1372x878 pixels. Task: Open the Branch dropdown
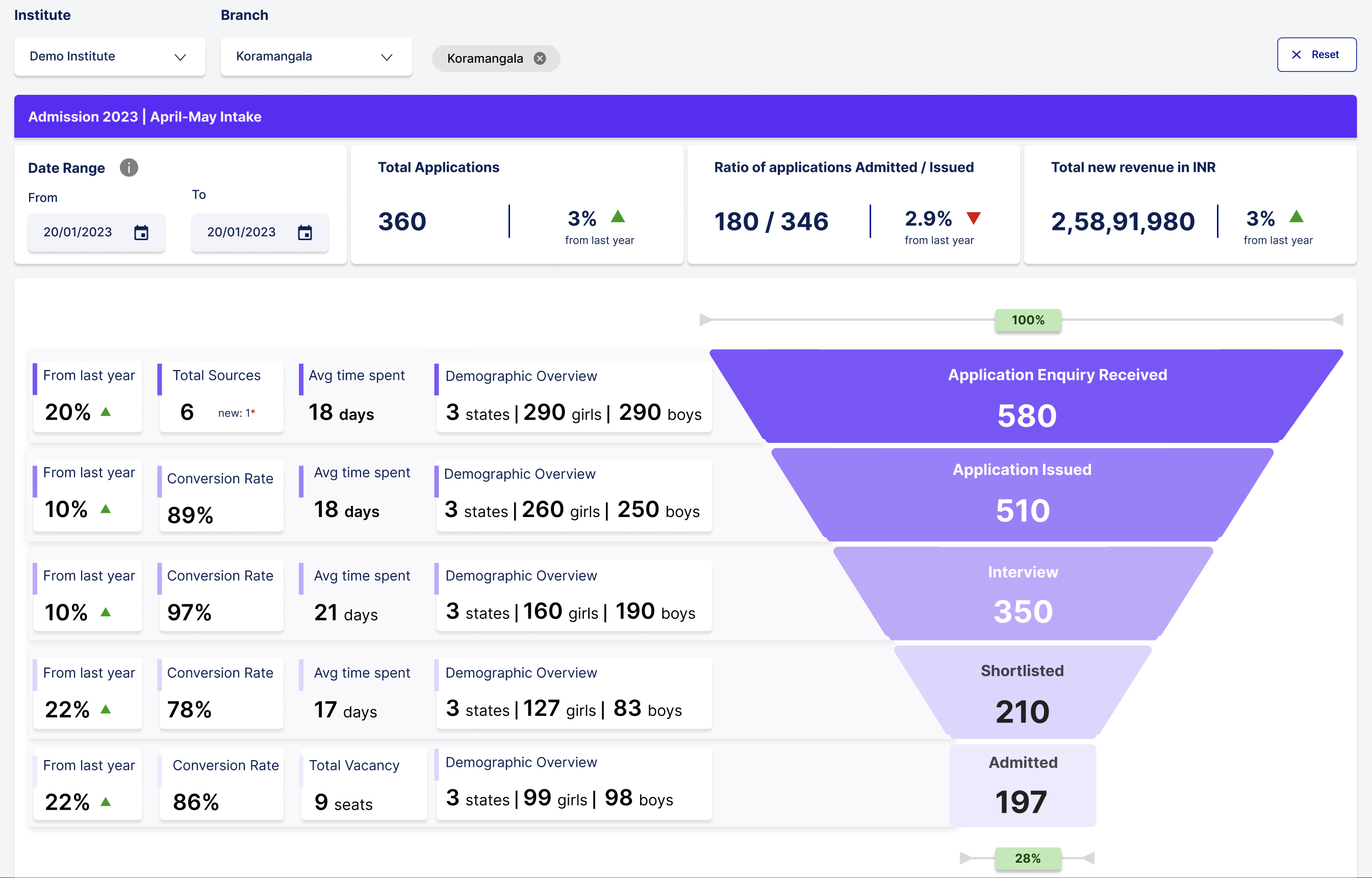tap(316, 57)
